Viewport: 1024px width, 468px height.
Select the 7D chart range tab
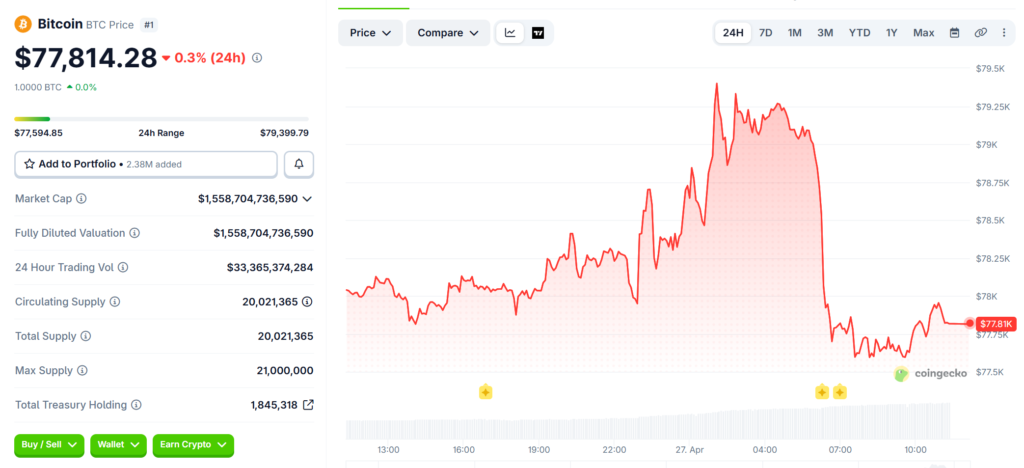765,33
